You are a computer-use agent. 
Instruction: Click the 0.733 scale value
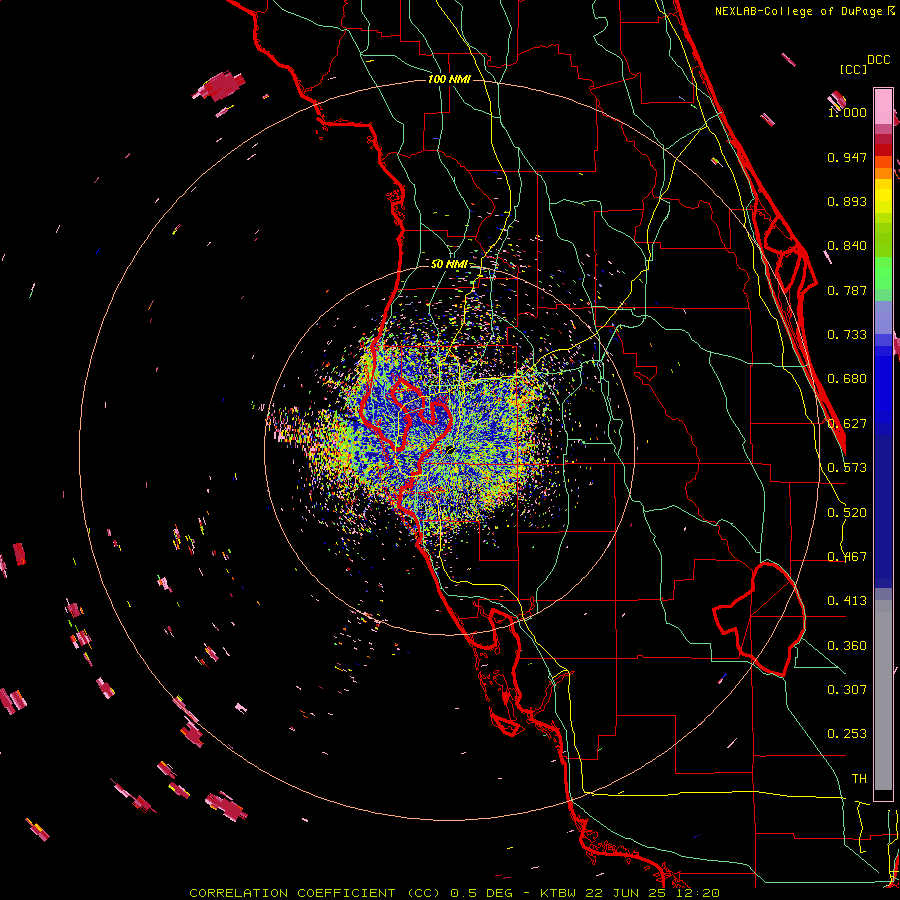847,335
